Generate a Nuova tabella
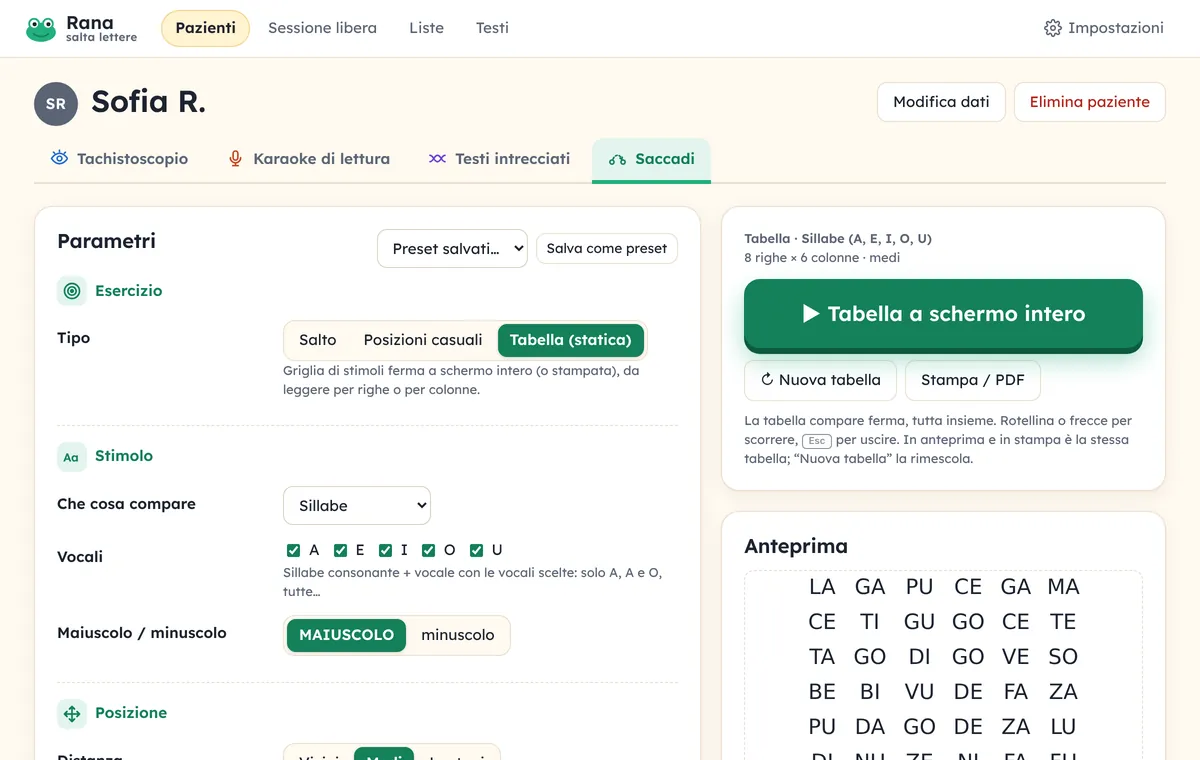Image resolution: width=1200 pixels, height=760 pixels. coord(820,380)
